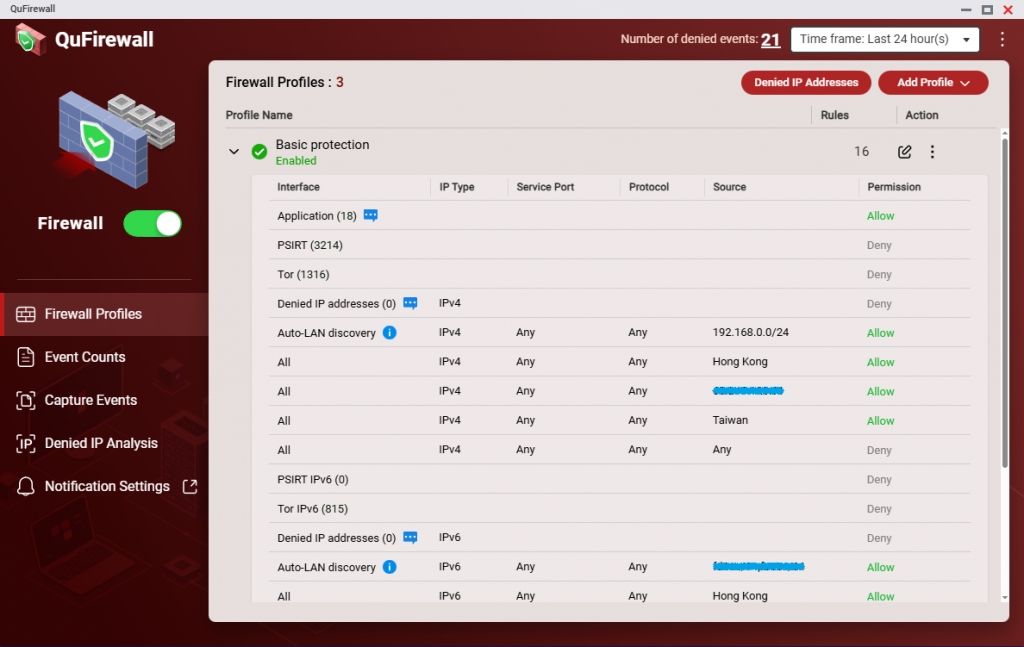Click the IPv4 Hong Kong source cell
This screenshot has width=1024, height=647.
740,362
